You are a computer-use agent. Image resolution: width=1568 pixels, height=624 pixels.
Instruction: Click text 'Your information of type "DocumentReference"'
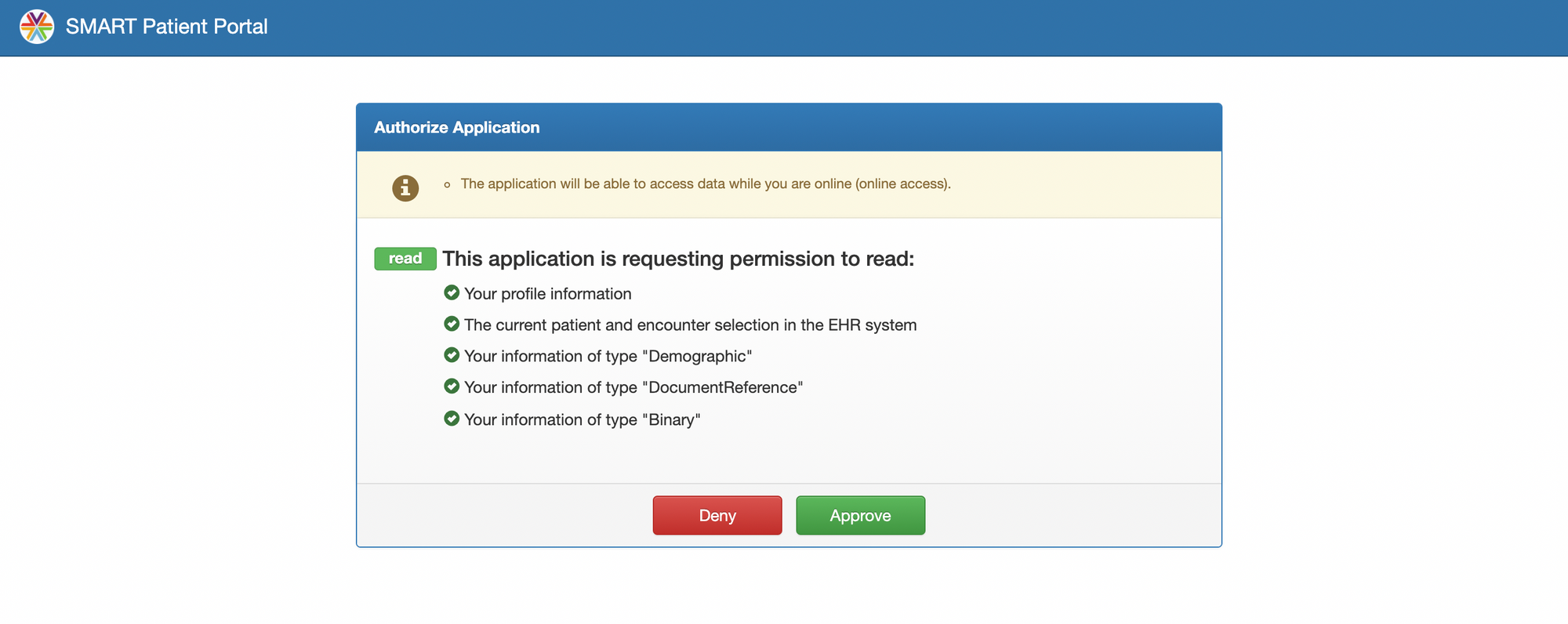633,388
